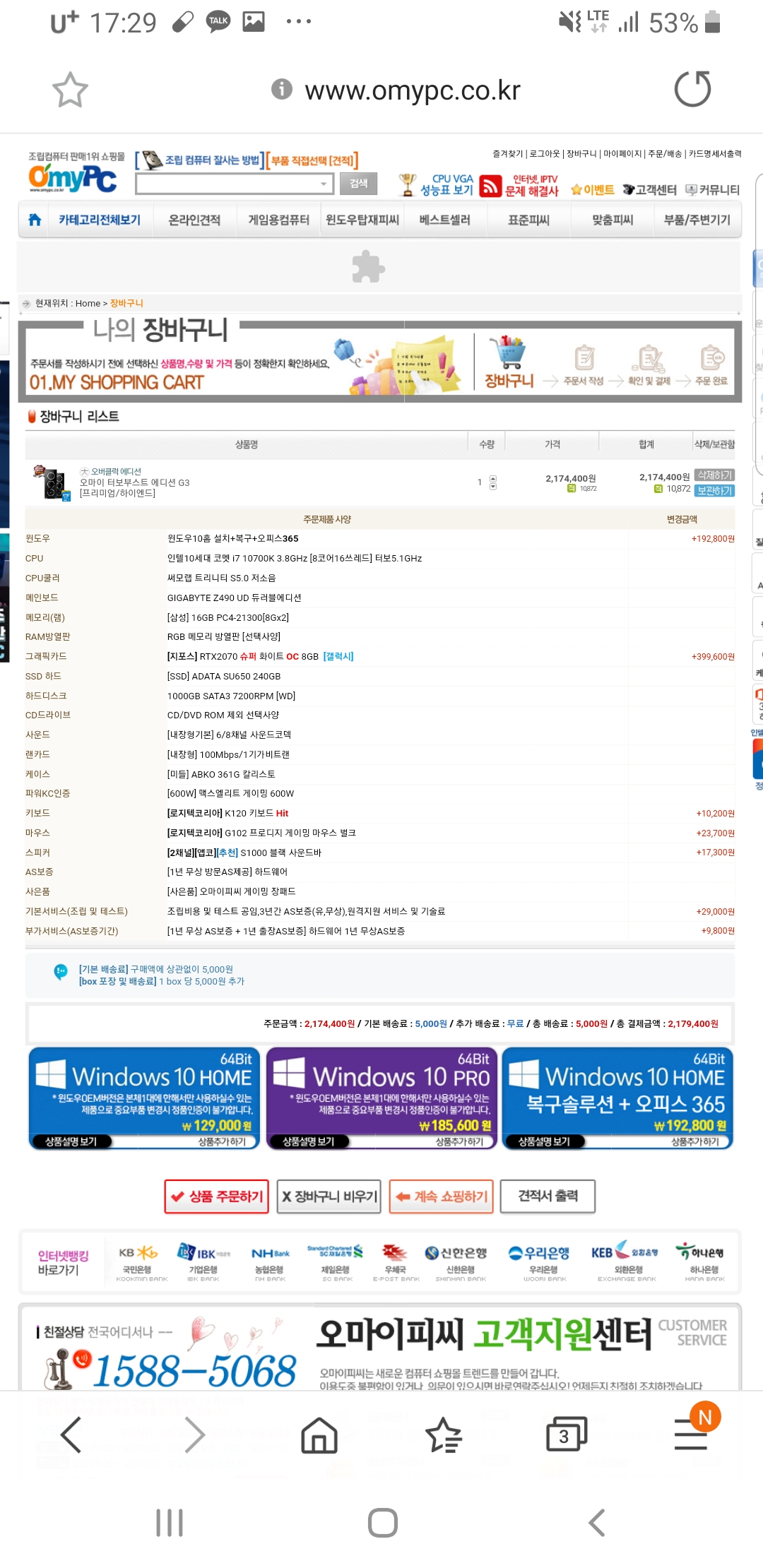Open 맞춤피씨 menu
The image size is (763, 1568).
613,220
